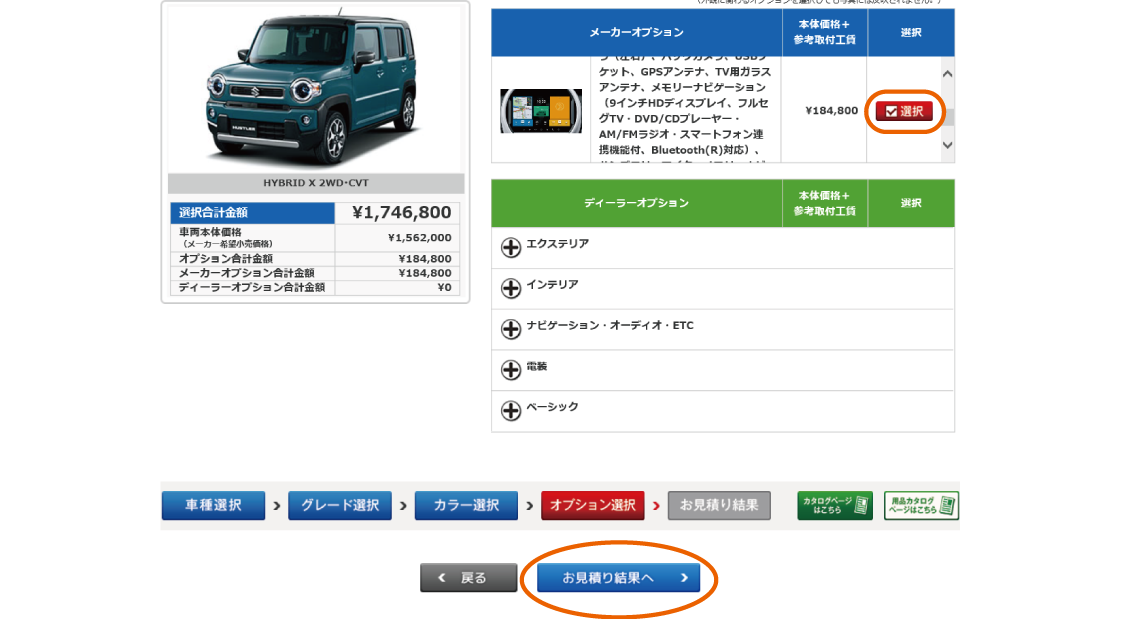Click the HYBRID X 2WD·CVT grade label
The width and height of the screenshot is (1125, 619).
click(316, 183)
